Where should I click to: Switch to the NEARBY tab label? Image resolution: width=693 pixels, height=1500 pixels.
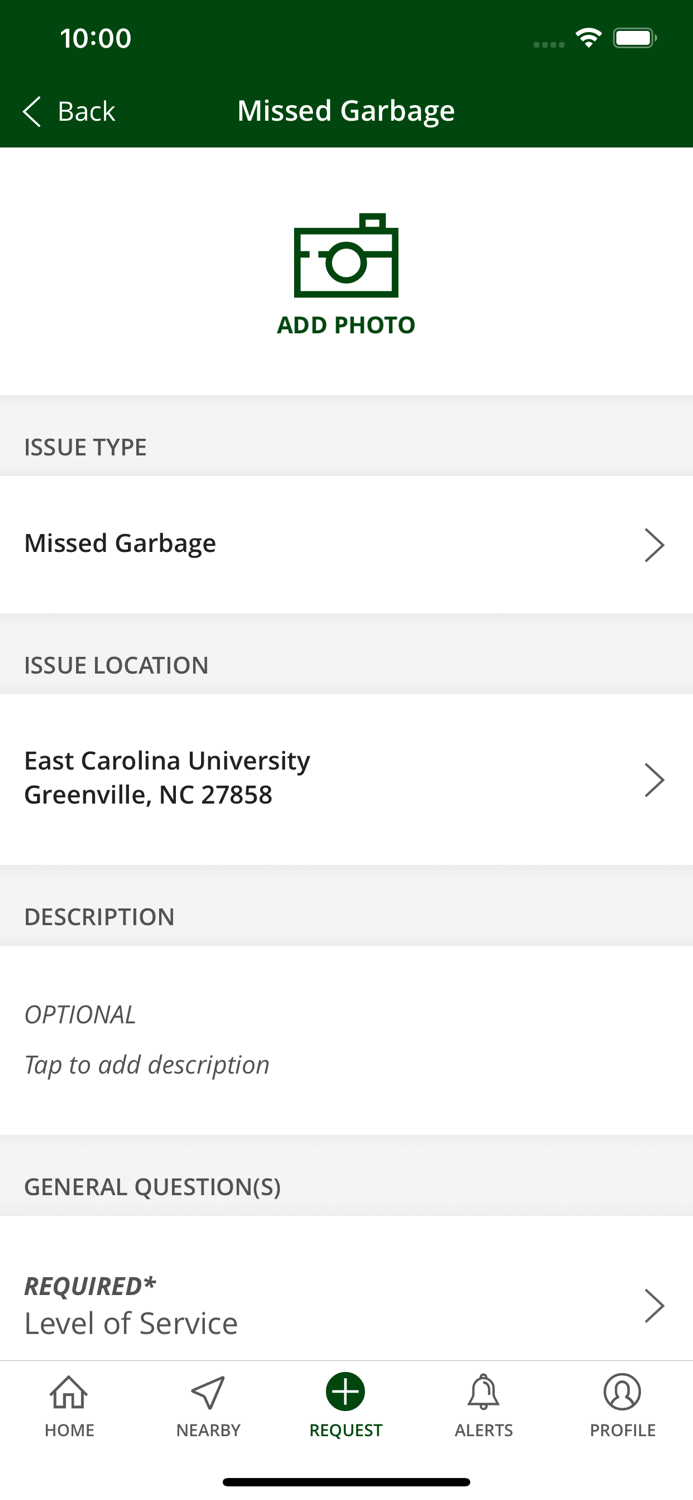(x=208, y=1430)
